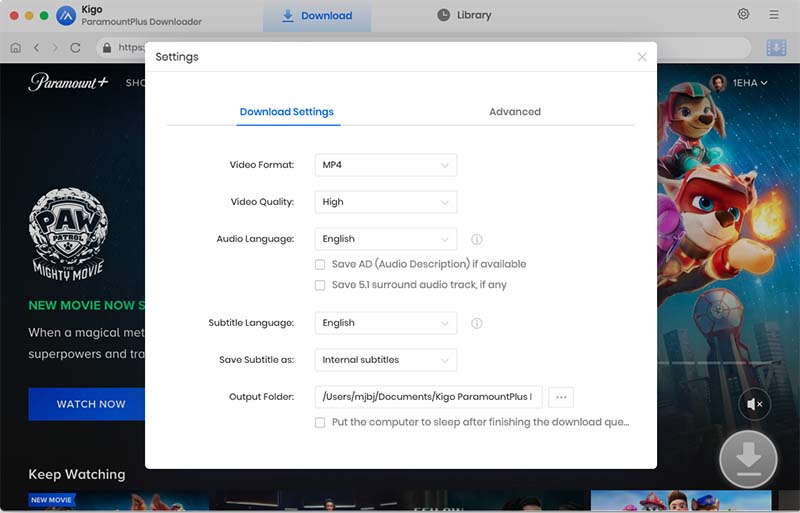Click the lock icon in address bar
The width and height of the screenshot is (800, 513).
pyautogui.click(x=107, y=47)
